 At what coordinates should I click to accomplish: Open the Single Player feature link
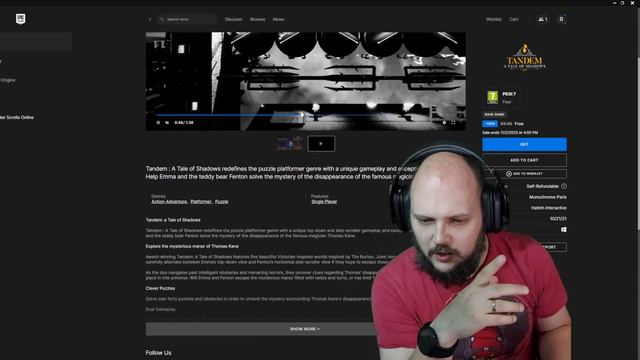pyautogui.click(x=324, y=202)
